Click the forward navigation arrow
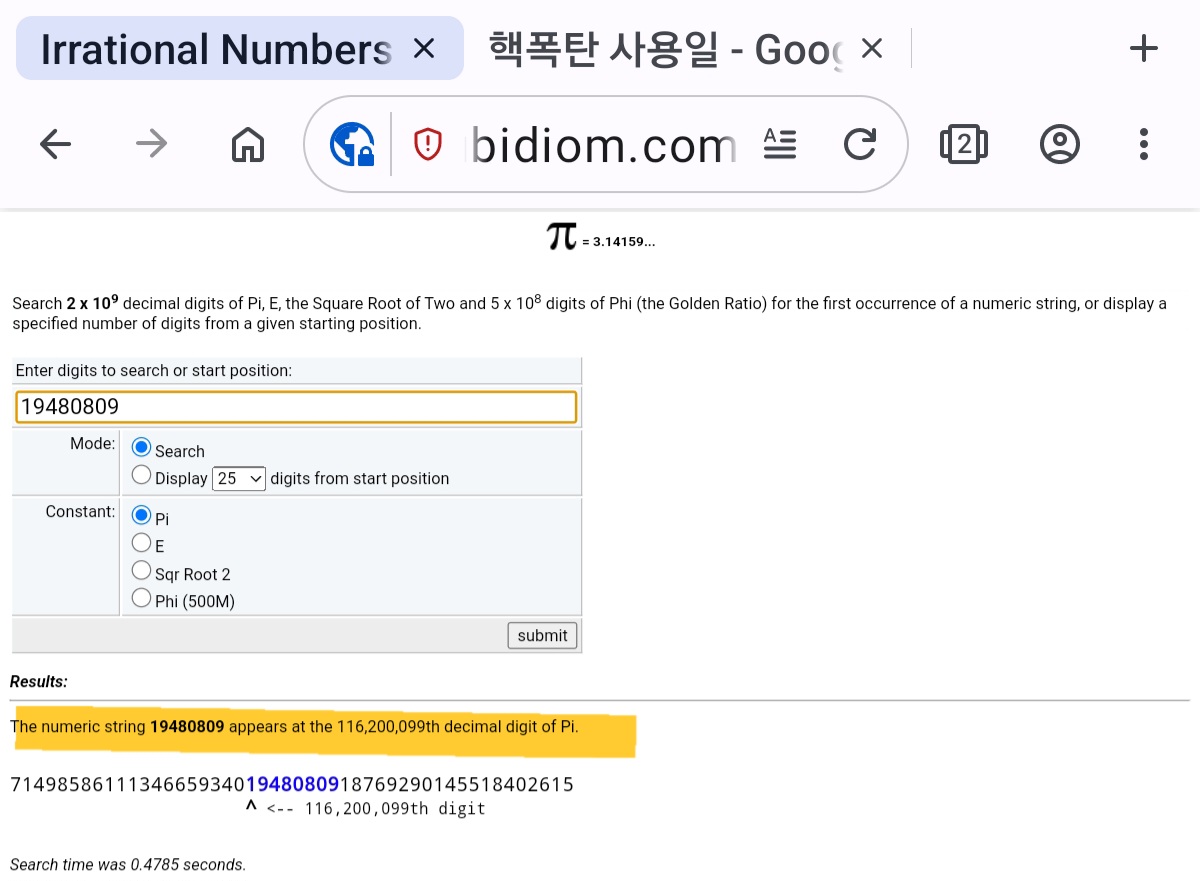Viewport: 1200px width, 881px height. click(x=152, y=145)
